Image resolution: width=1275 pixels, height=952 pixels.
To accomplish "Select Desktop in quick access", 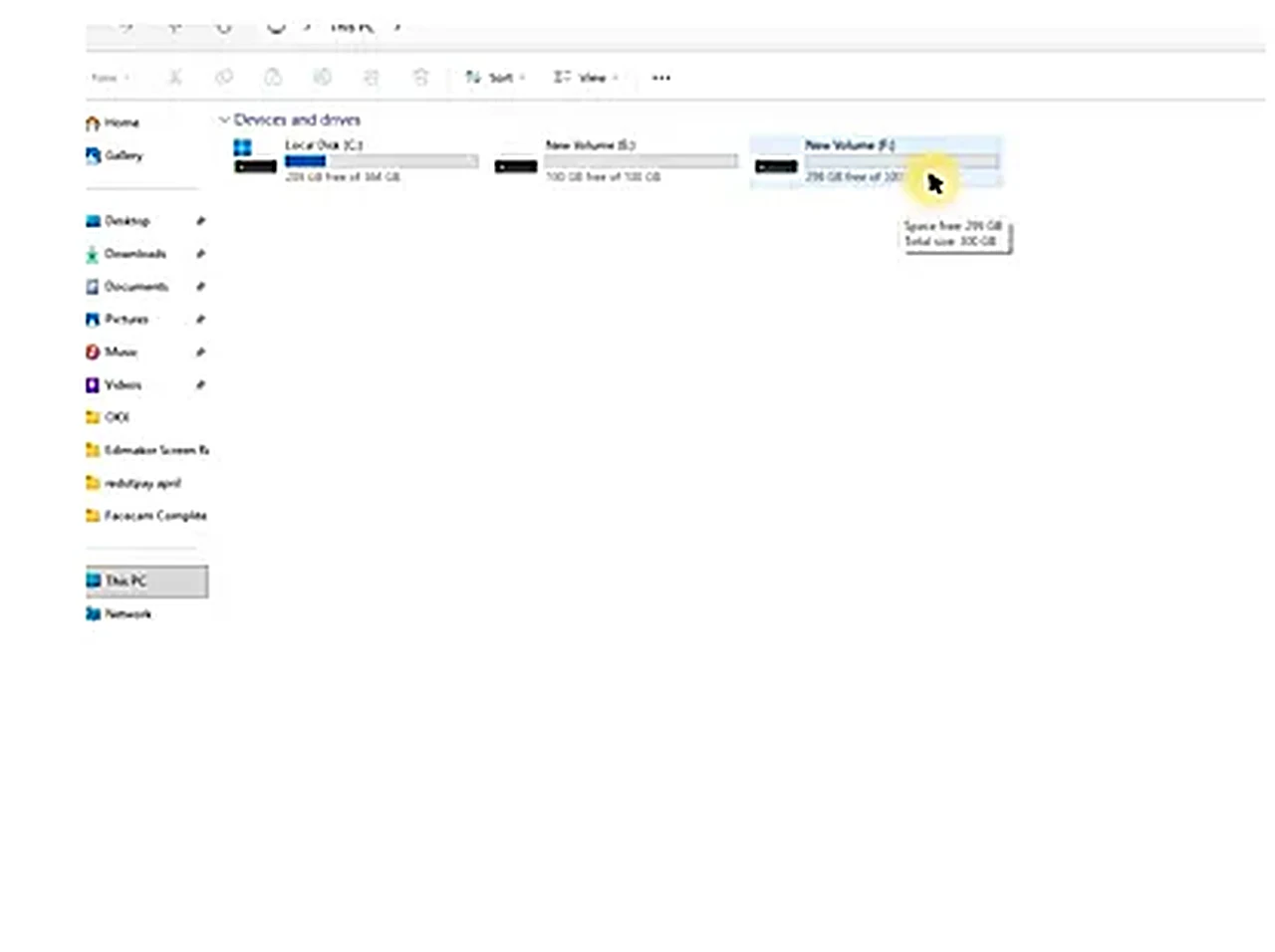I will [x=118, y=221].
